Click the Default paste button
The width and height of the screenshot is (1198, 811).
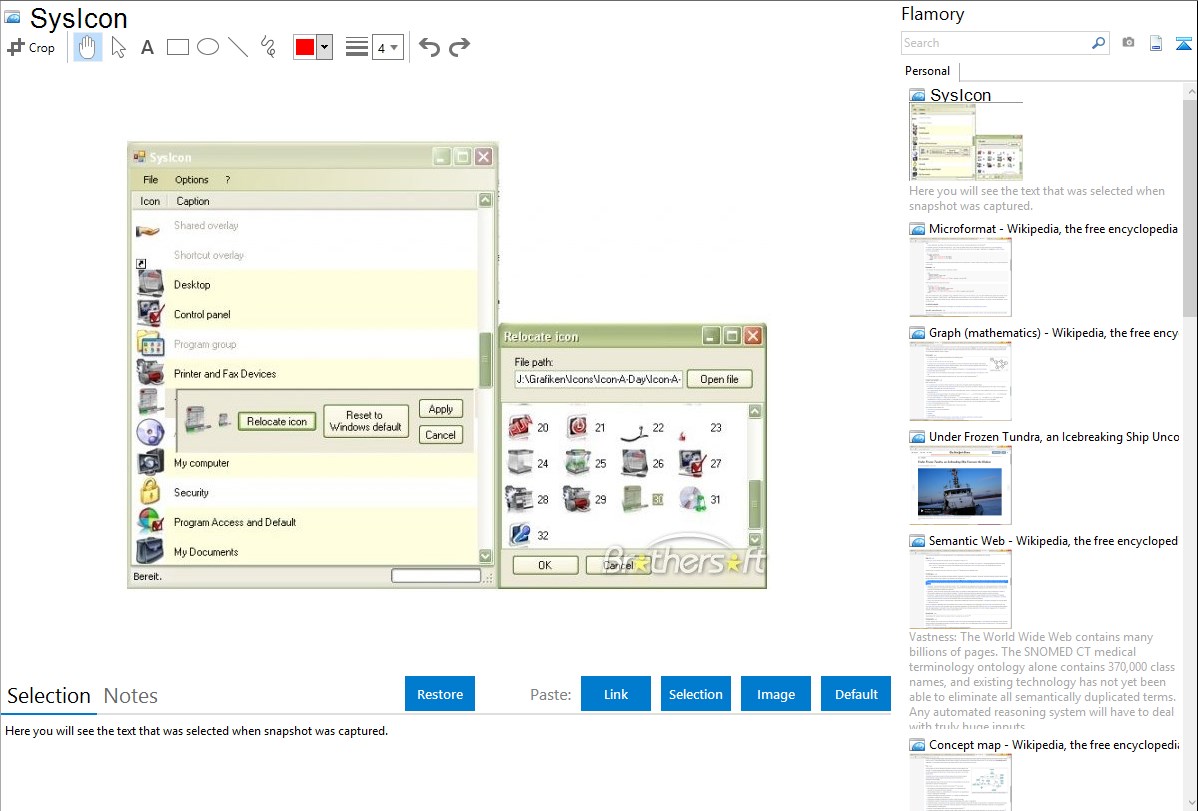tap(856, 694)
